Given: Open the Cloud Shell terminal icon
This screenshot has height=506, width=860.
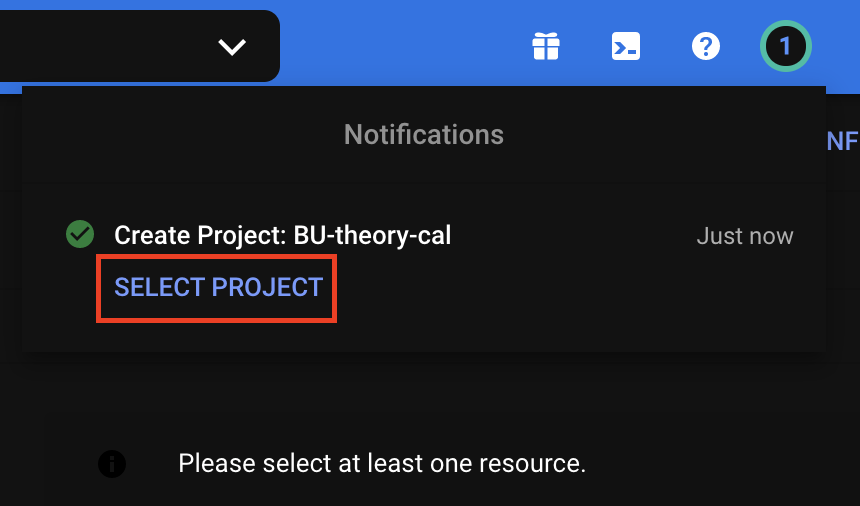Looking at the screenshot, I should point(626,46).
